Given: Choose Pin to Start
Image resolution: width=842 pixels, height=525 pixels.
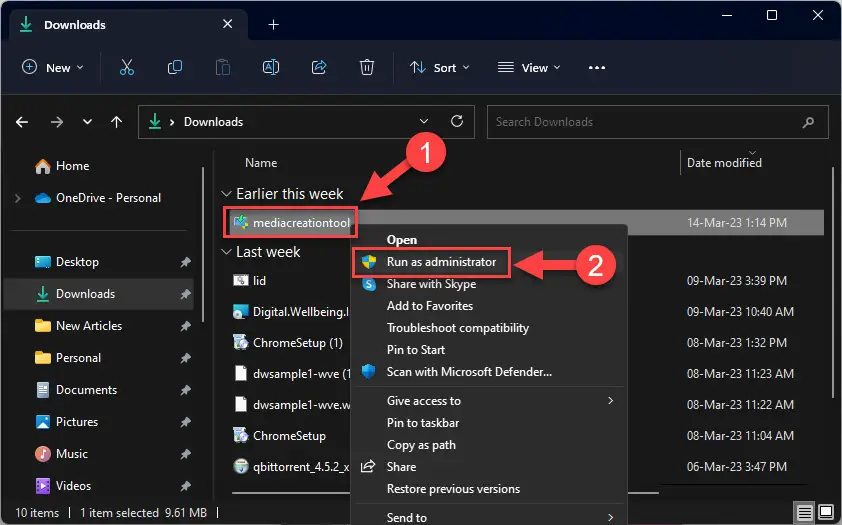Looking at the screenshot, I should pos(489,350).
